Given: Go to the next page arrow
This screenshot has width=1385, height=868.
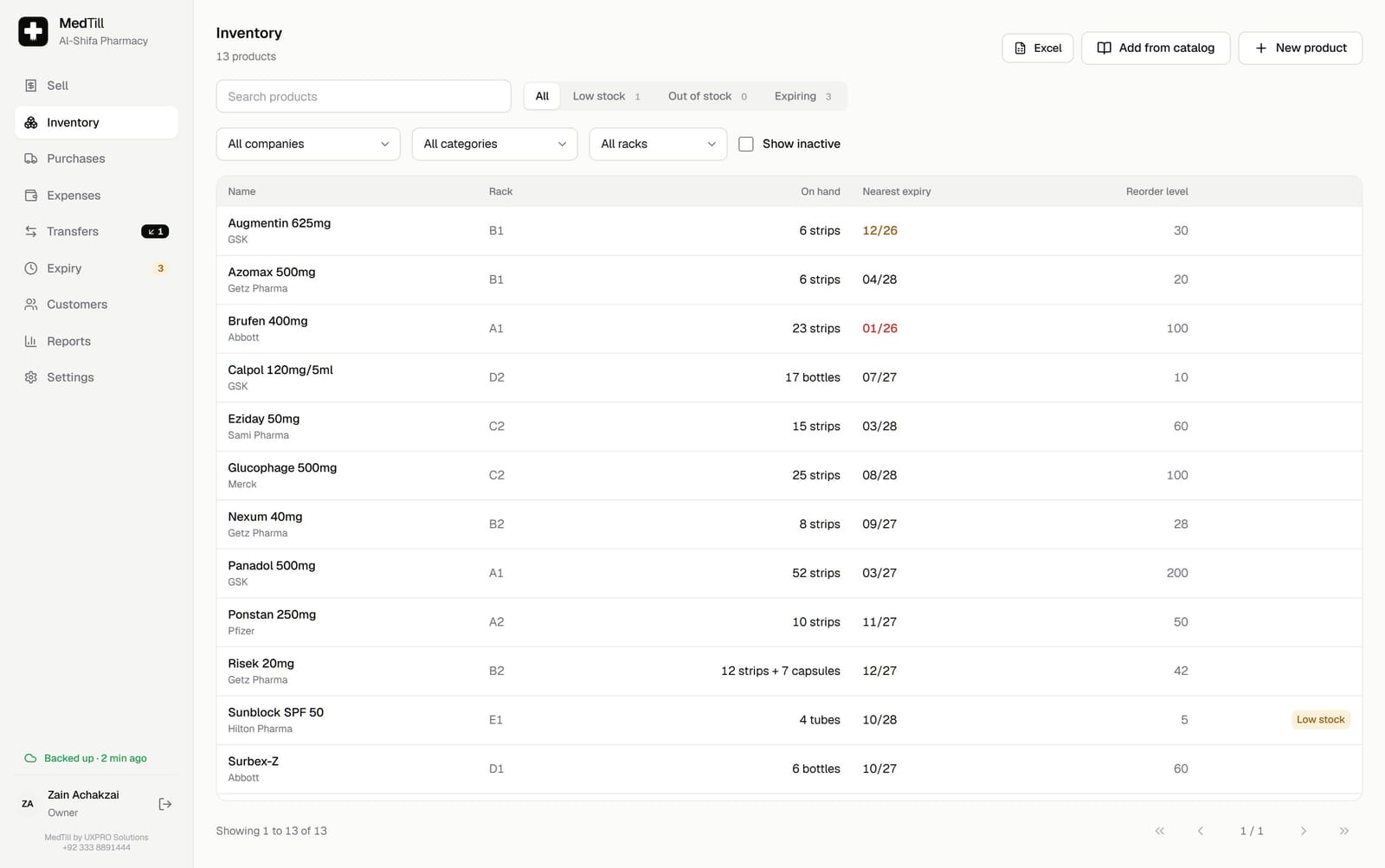Looking at the screenshot, I should tap(1304, 831).
